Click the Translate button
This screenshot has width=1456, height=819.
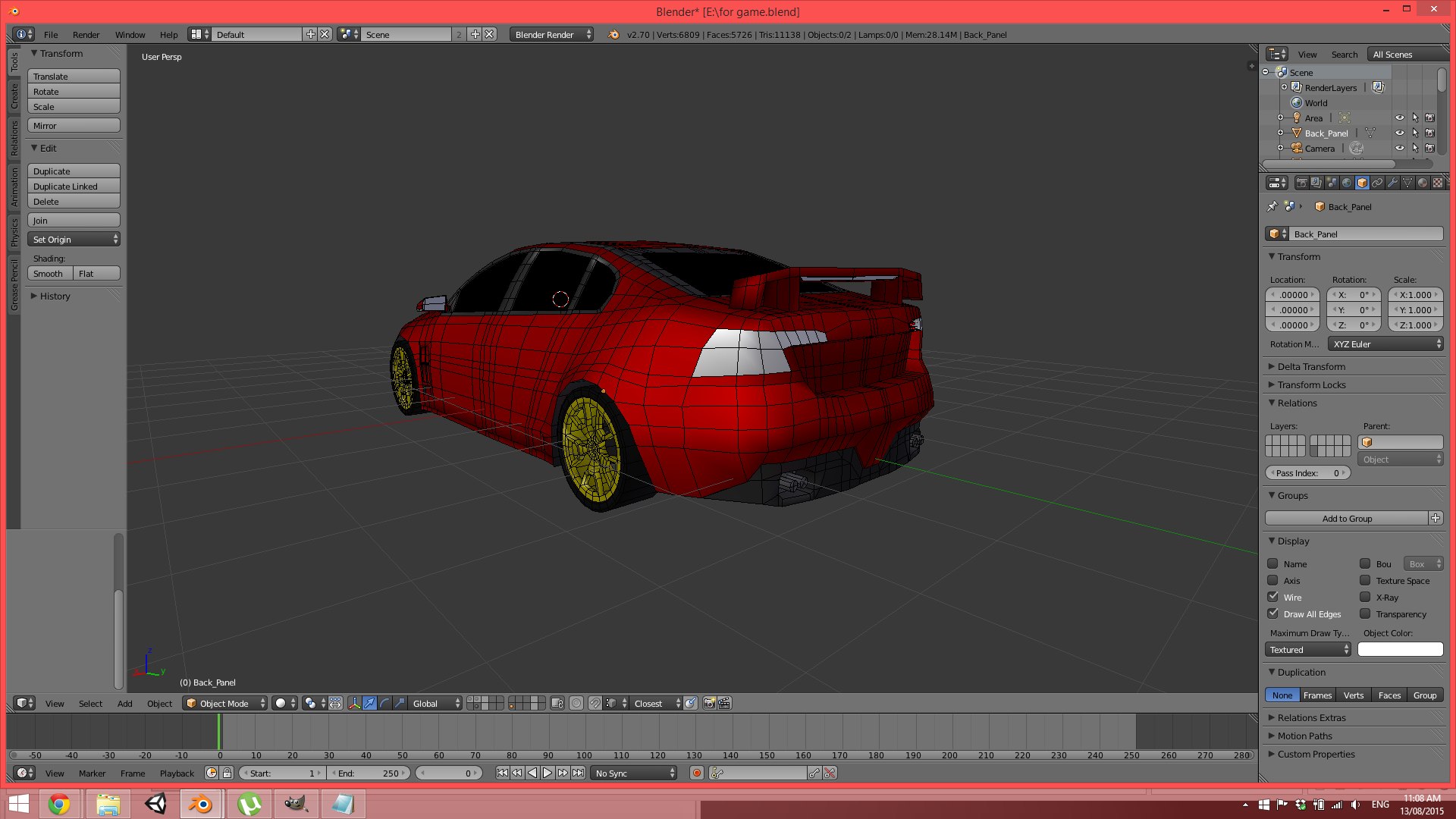[74, 77]
